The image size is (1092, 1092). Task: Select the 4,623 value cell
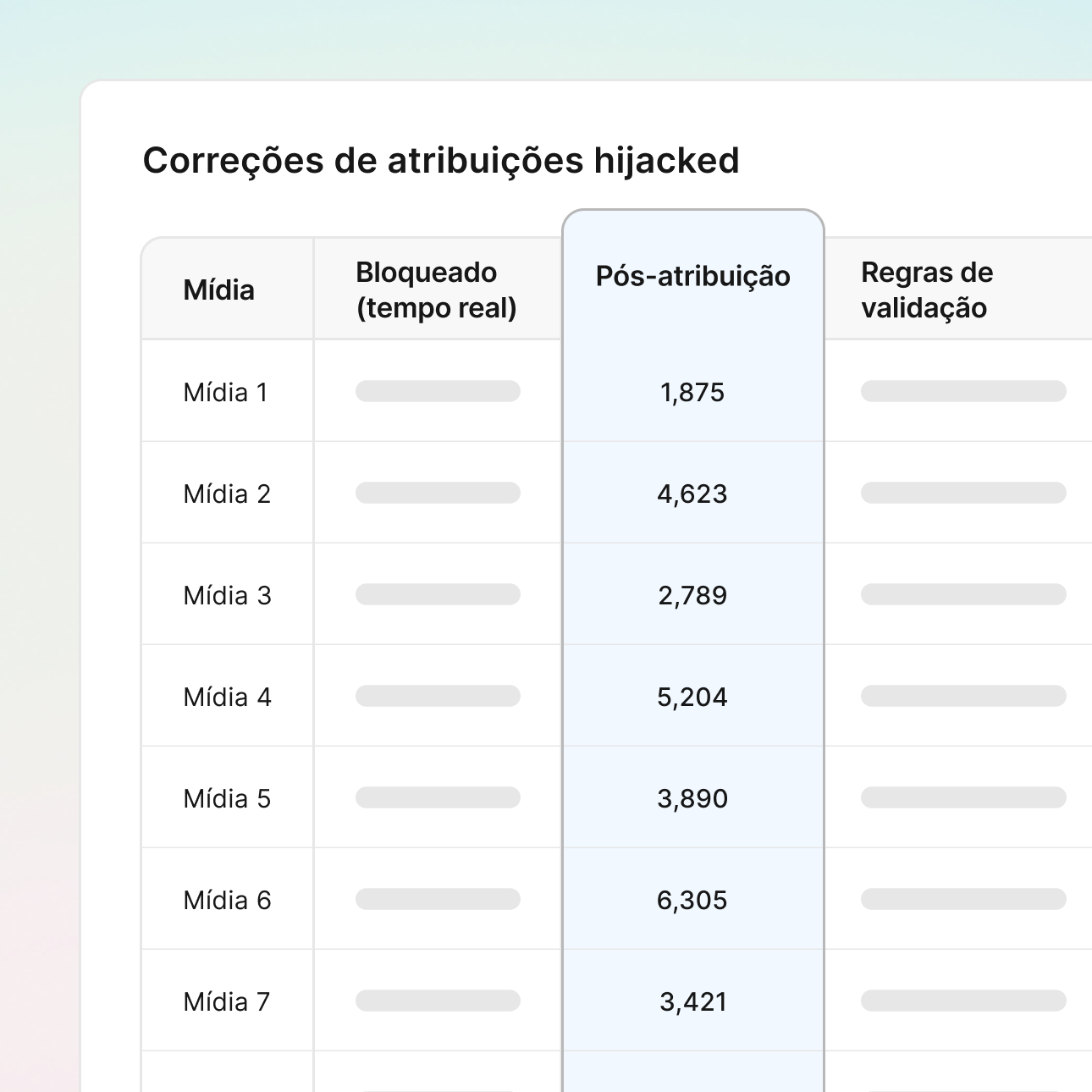tap(692, 494)
